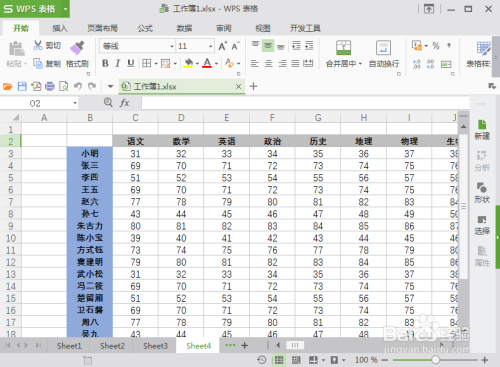Click the 分析 icon in right sidebar
This screenshot has height=367, width=500.
pos(482,156)
